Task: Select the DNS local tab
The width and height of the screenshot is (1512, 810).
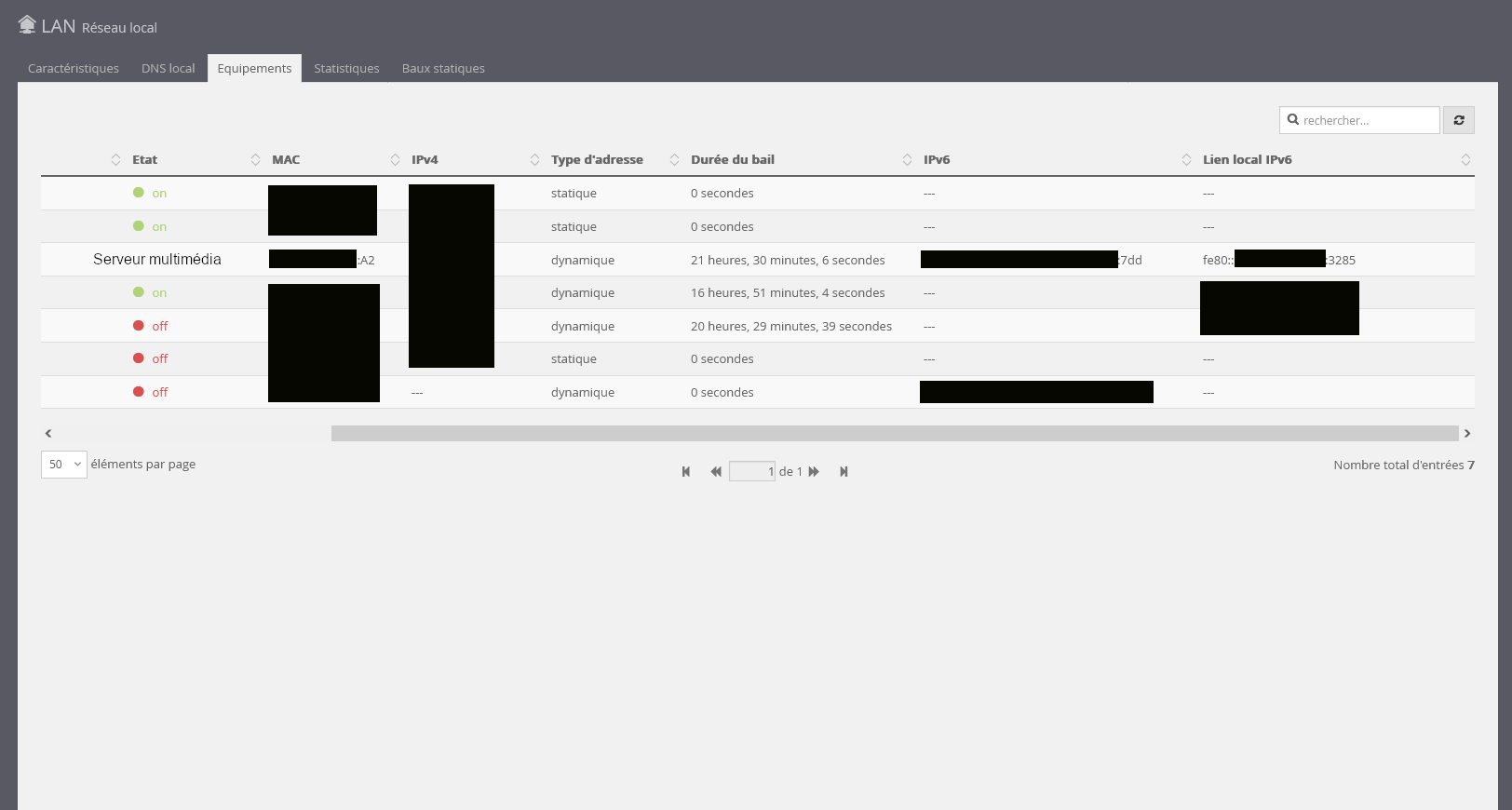Action: point(168,69)
